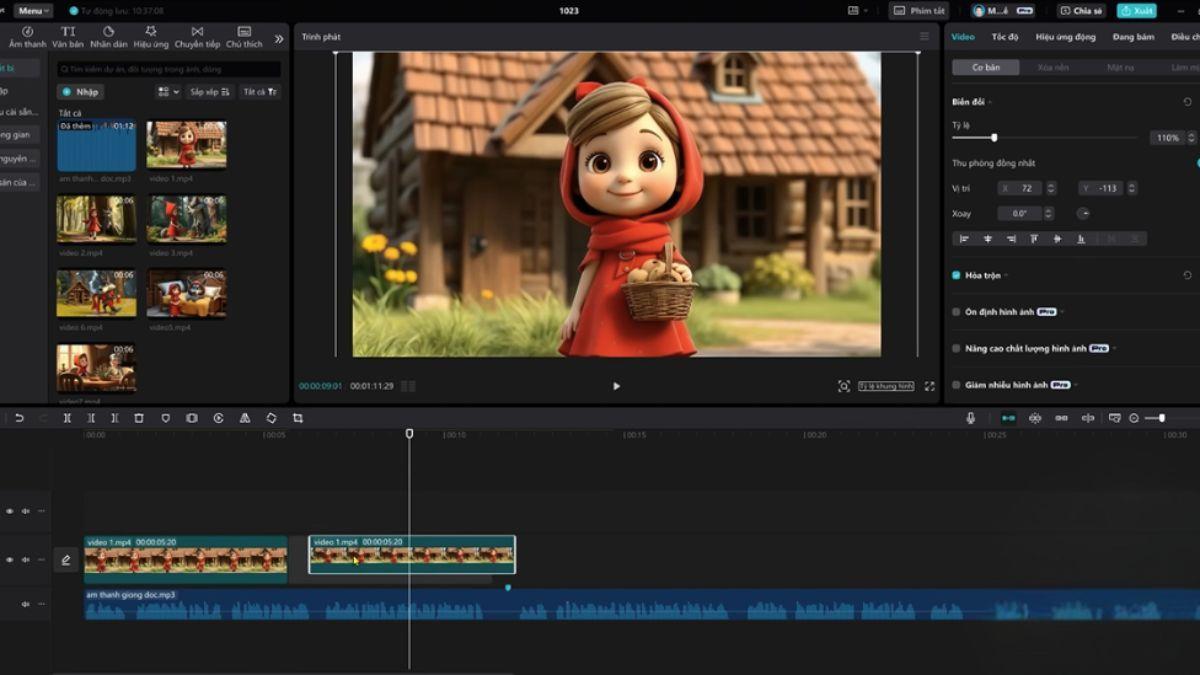Click the reverse playback icon in timeline toolbar
1200x675 pixels.
218,418
